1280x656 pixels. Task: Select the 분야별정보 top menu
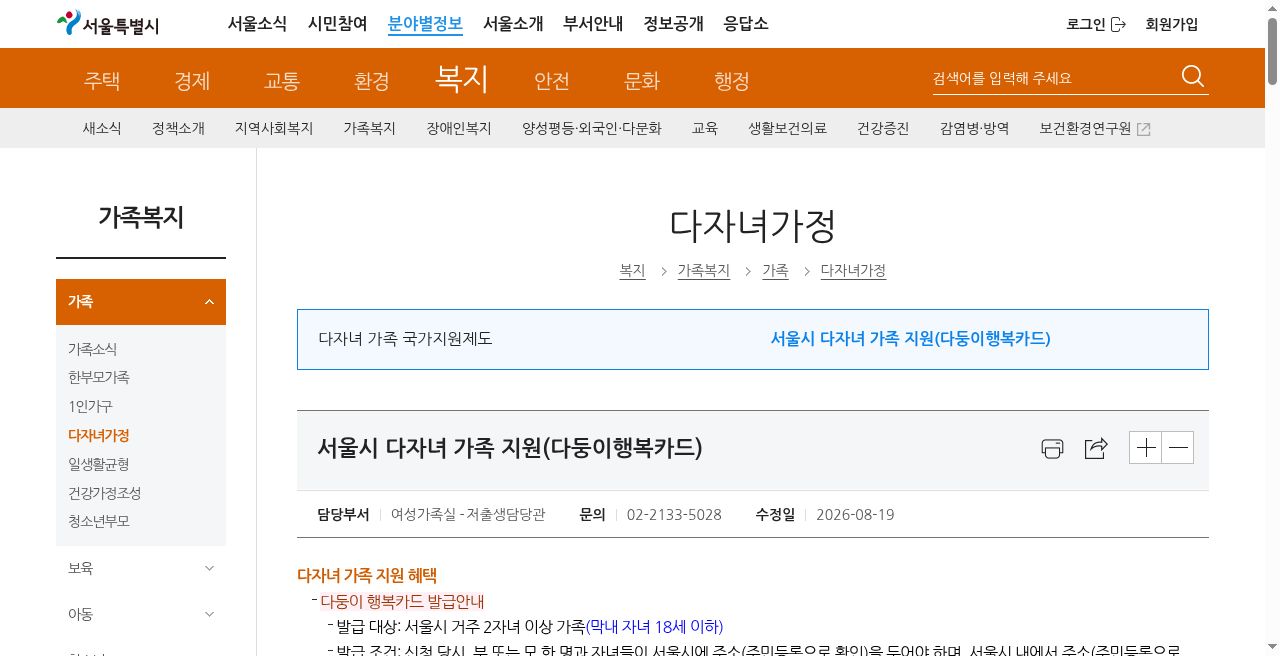pos(425,24)
